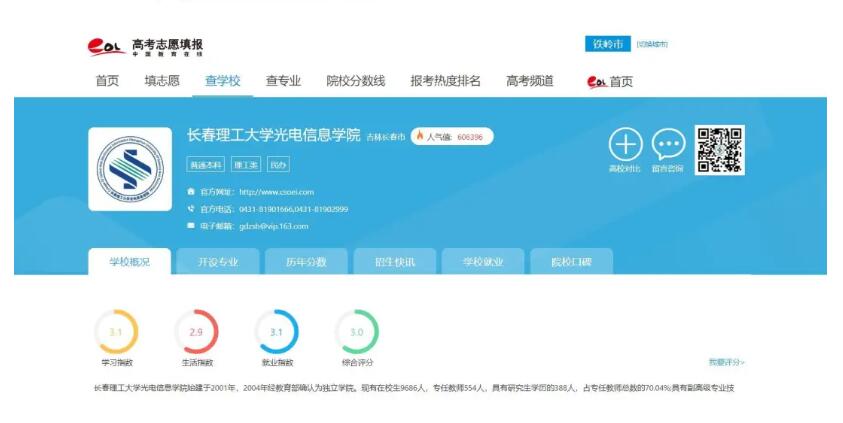Click the 学习指数 3.1 ring gauge
Screen dimensions: 843x423
[116, 332]
